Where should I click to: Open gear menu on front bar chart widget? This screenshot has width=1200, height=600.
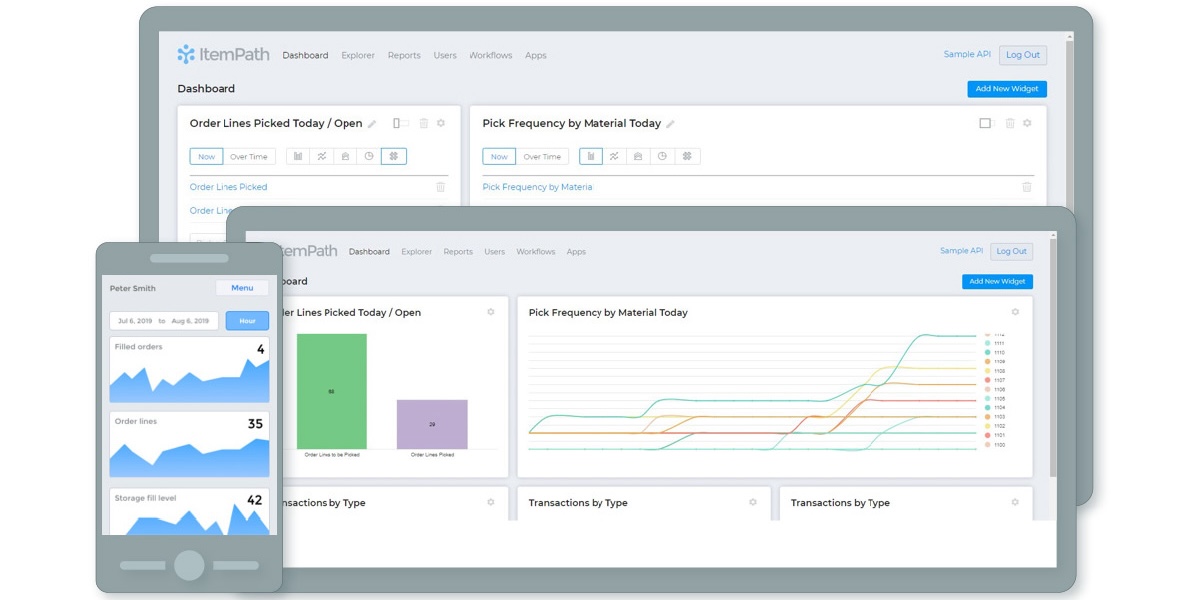click(491, 312)
